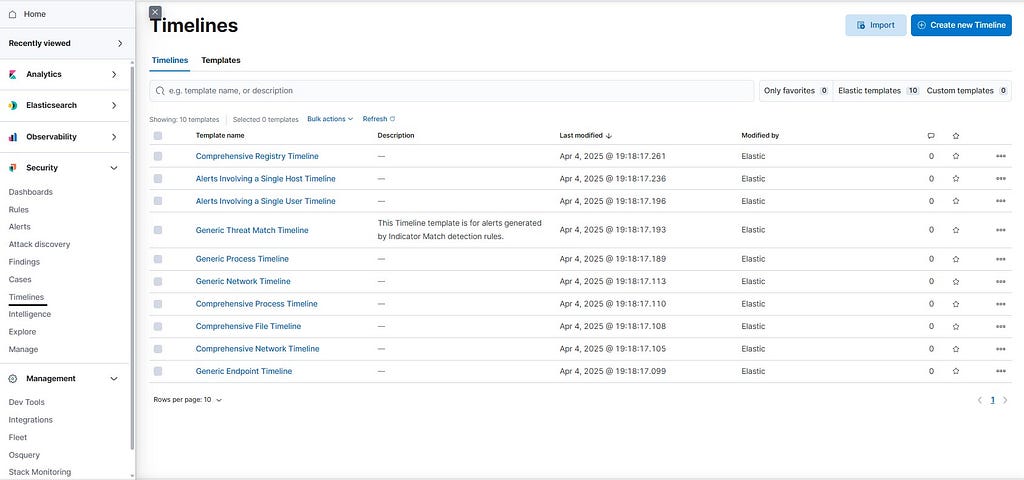Open Dashboards in Security menu

[x=31, y=192]
